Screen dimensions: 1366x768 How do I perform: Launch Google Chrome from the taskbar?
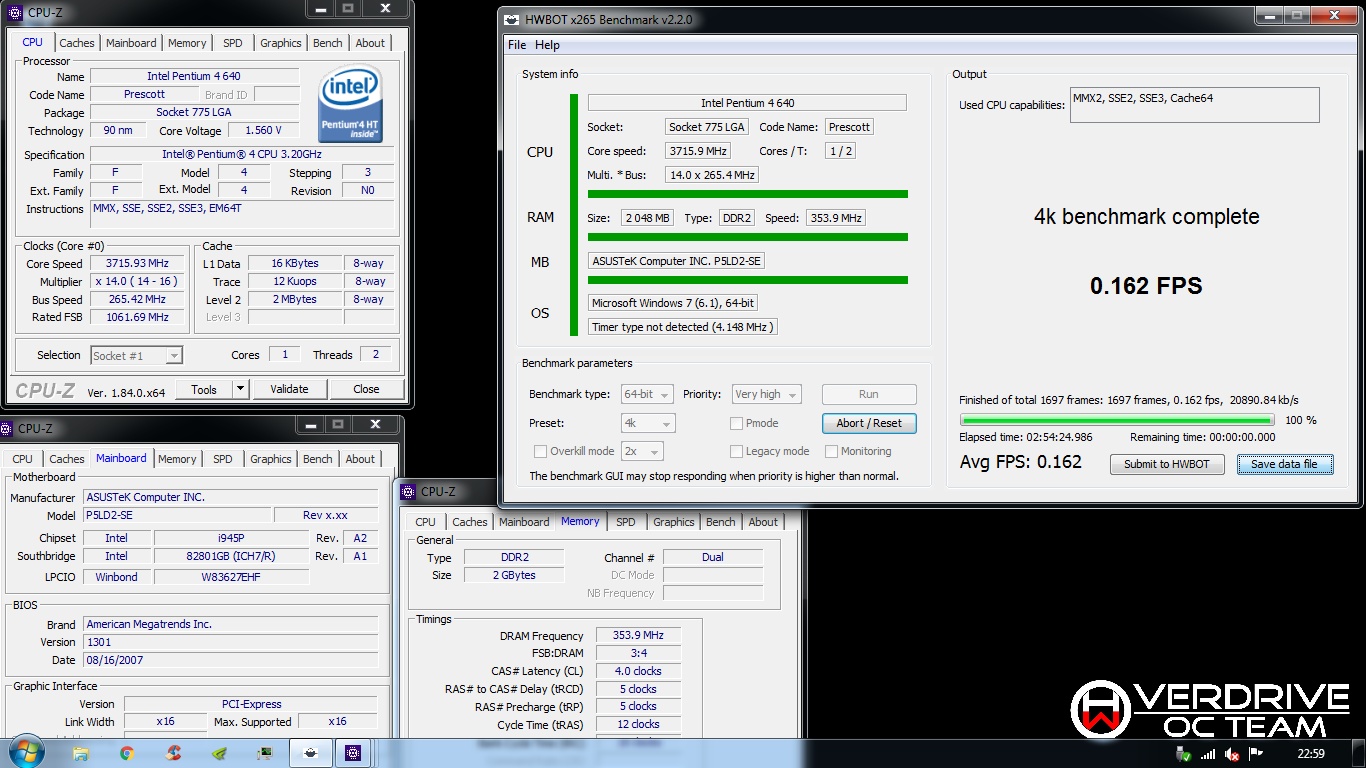[127, 753]
